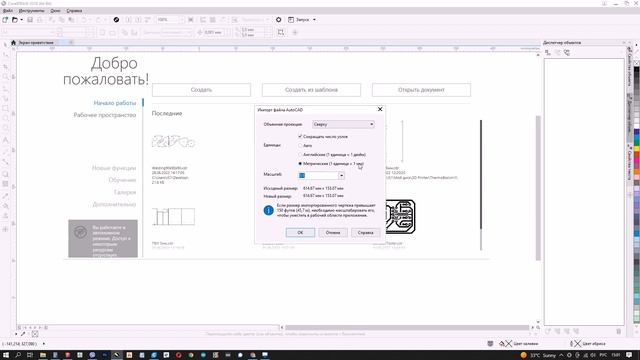Click the black circular icon in the standard toolbar
640x360 pixels.
[116, 20]
